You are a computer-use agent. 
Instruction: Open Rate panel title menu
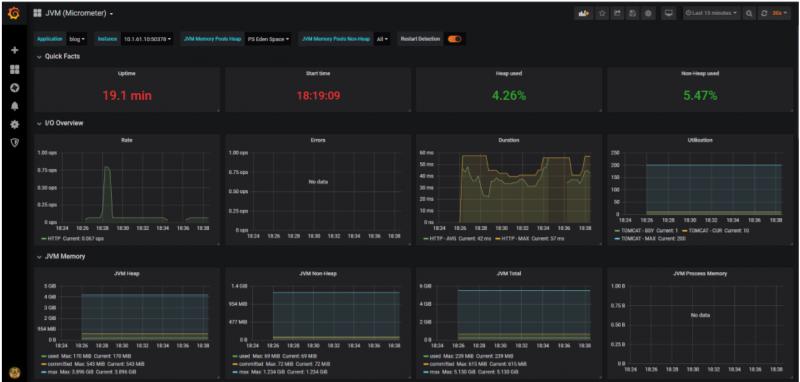(x=127, y=140)
